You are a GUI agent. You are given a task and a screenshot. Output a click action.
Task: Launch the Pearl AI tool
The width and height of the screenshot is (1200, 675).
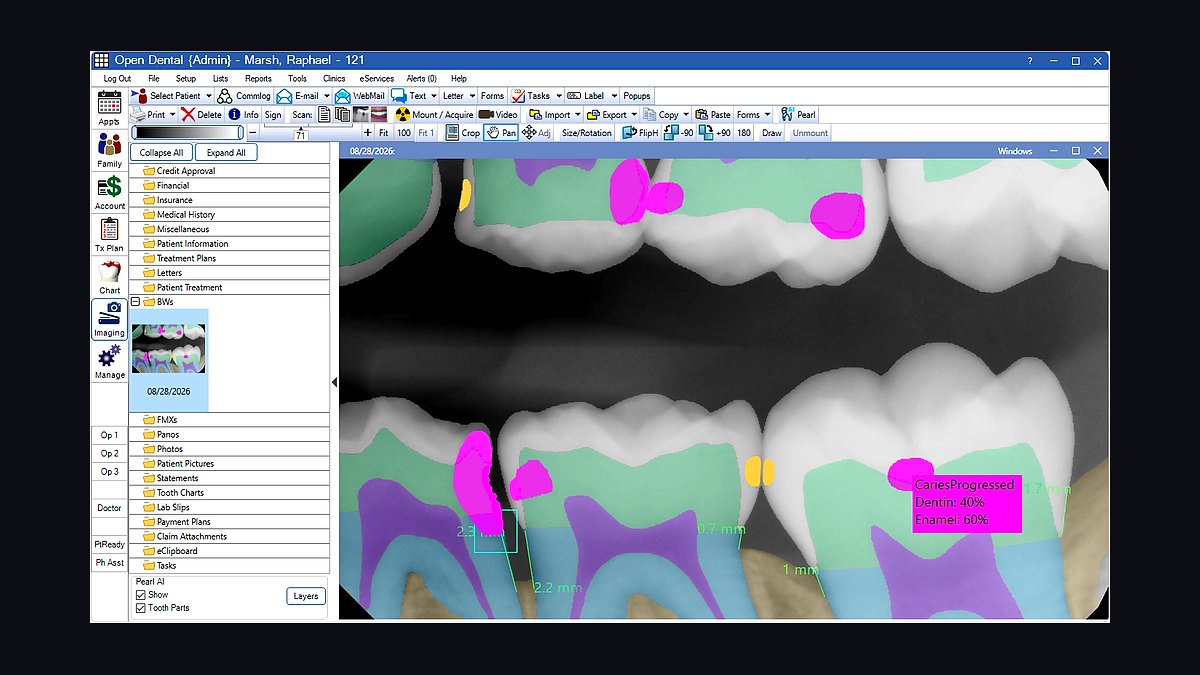798,115
